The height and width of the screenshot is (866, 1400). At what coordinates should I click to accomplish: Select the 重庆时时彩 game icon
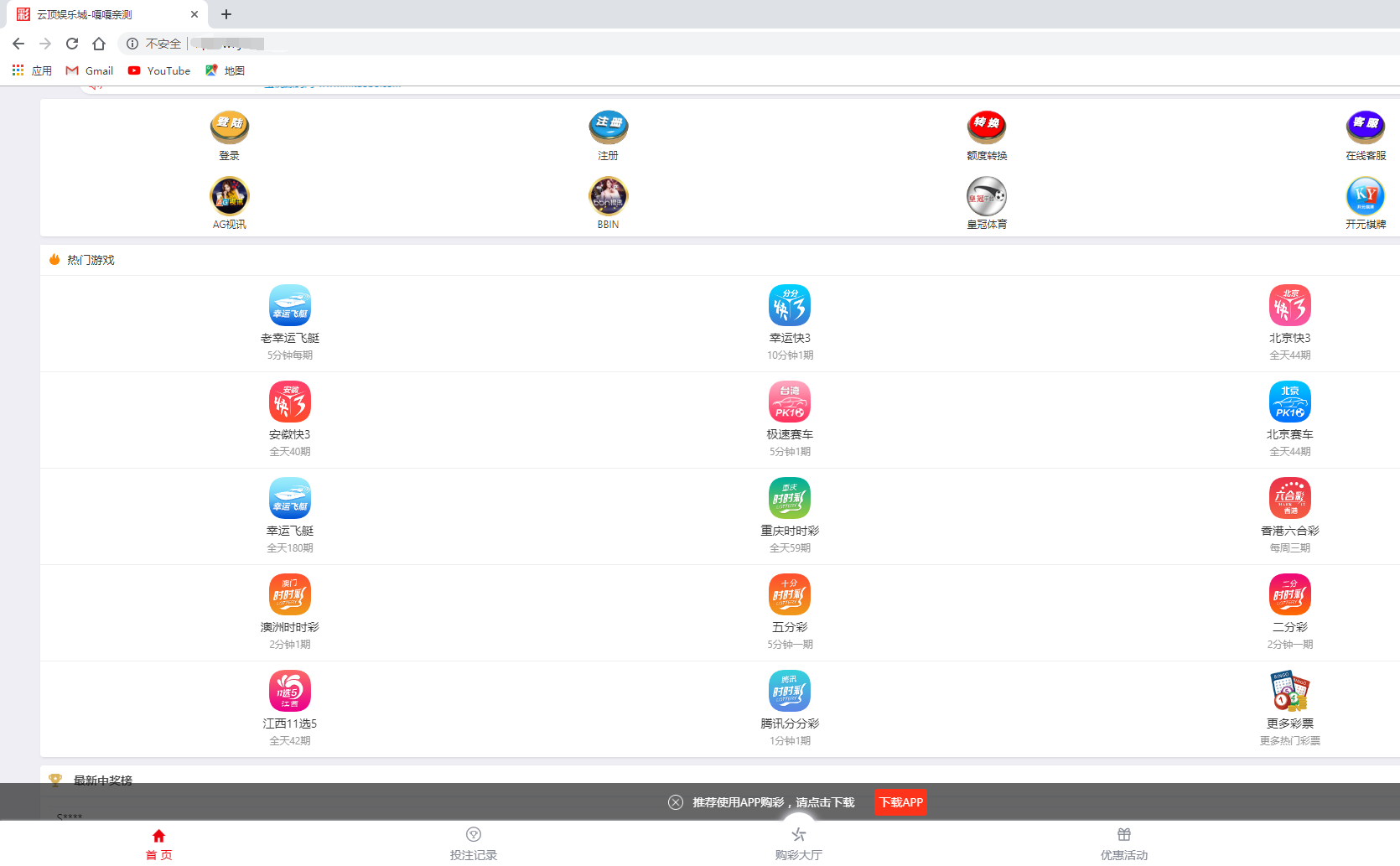point(790,498)
